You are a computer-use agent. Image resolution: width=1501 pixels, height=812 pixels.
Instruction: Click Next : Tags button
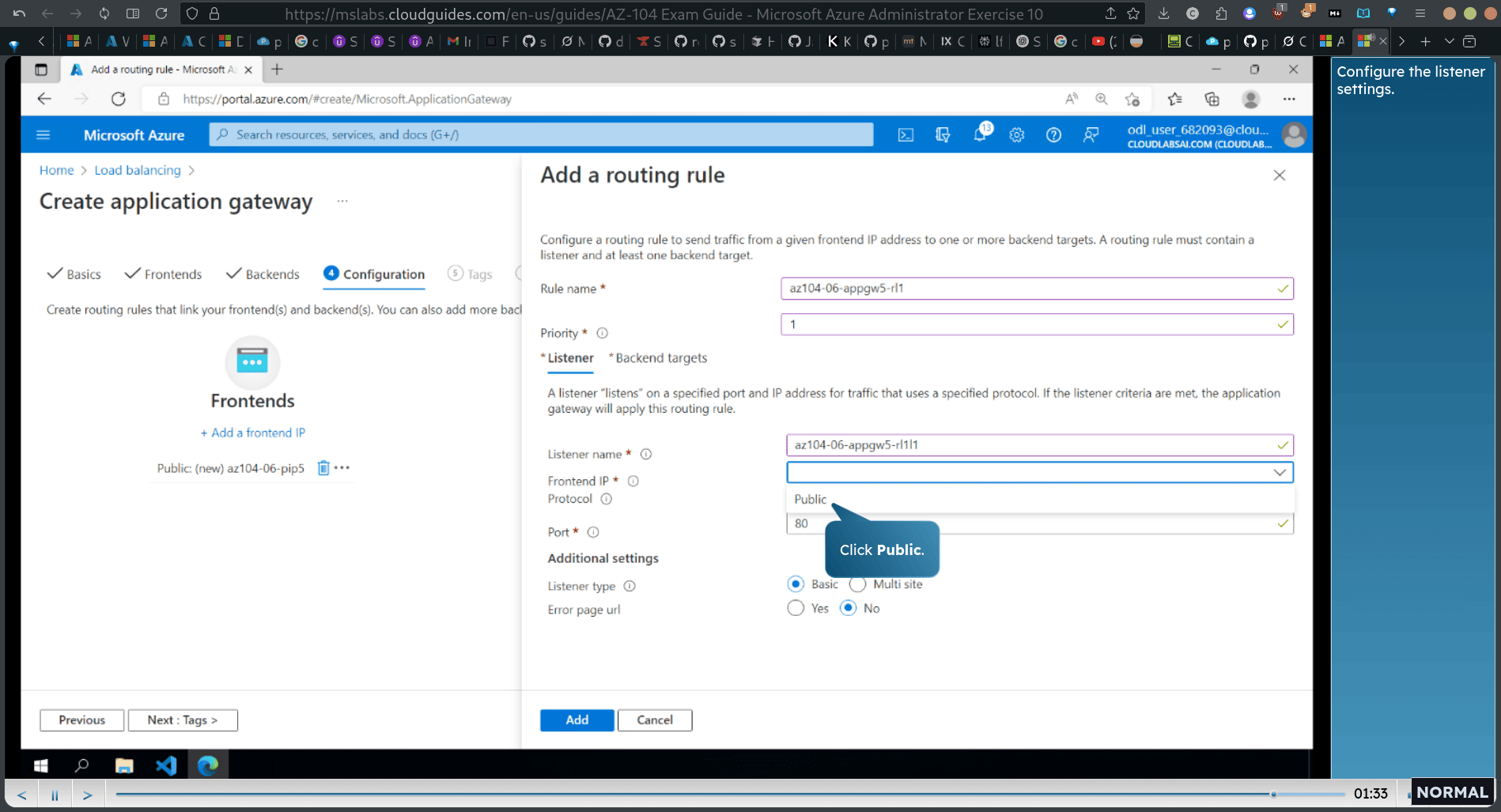click(x=183, y=720)
